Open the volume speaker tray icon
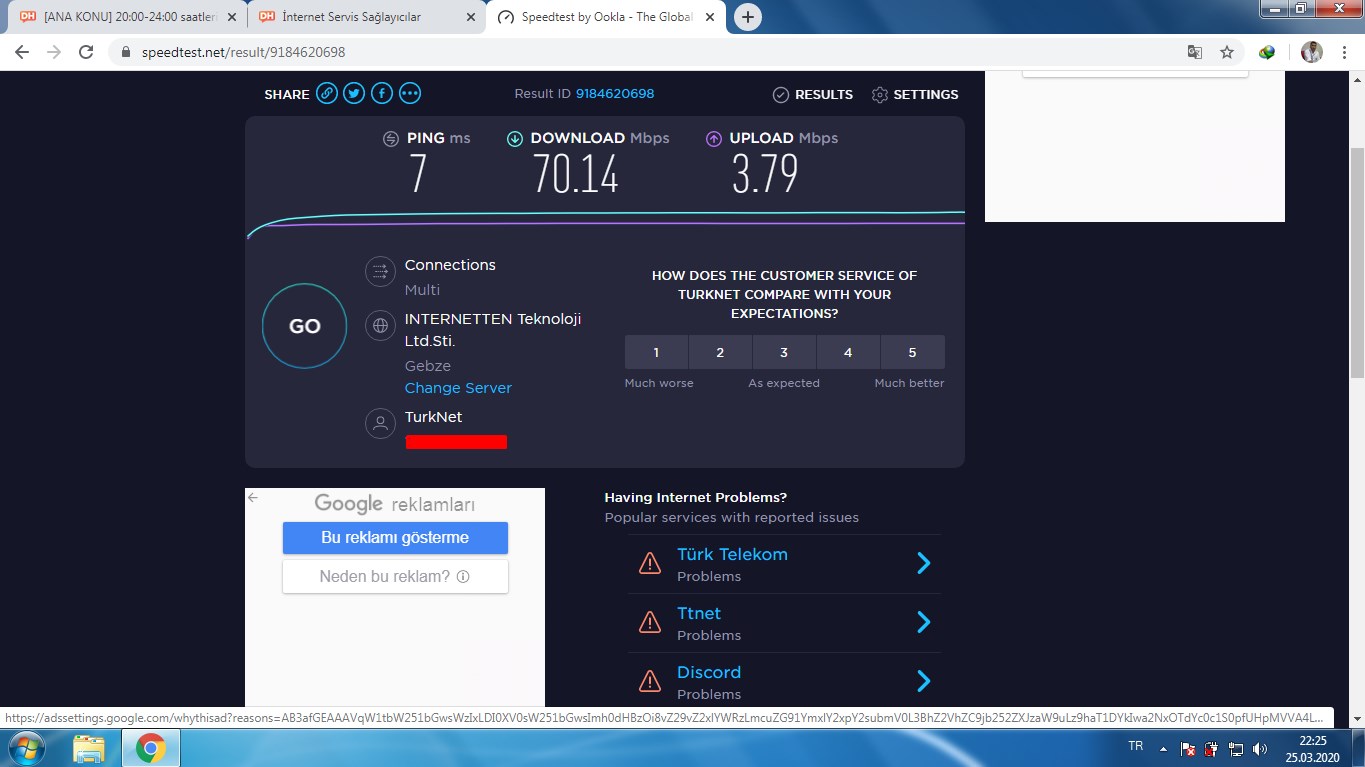 (1260, 748)
